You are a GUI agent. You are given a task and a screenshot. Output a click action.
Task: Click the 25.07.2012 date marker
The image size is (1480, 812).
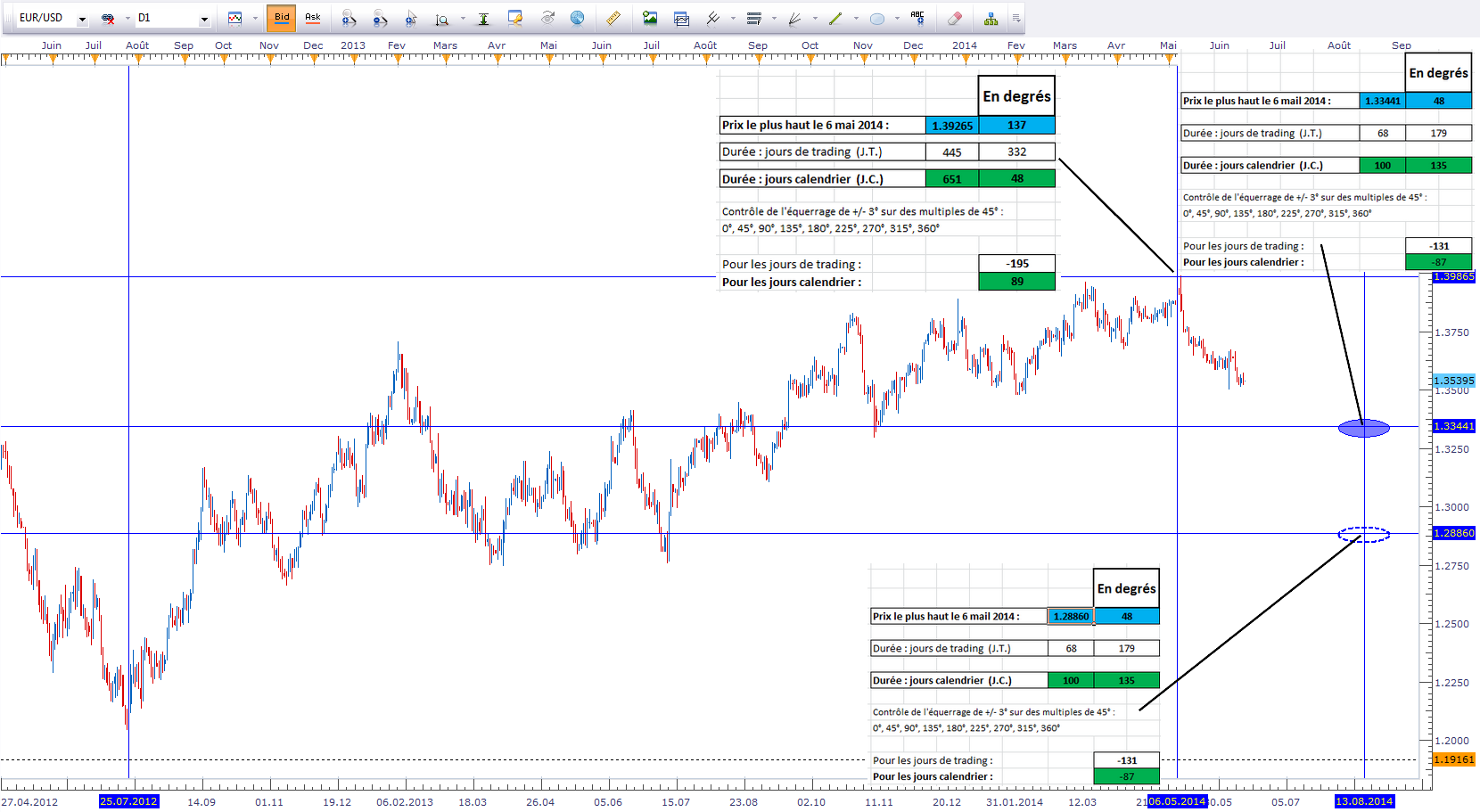129,801
